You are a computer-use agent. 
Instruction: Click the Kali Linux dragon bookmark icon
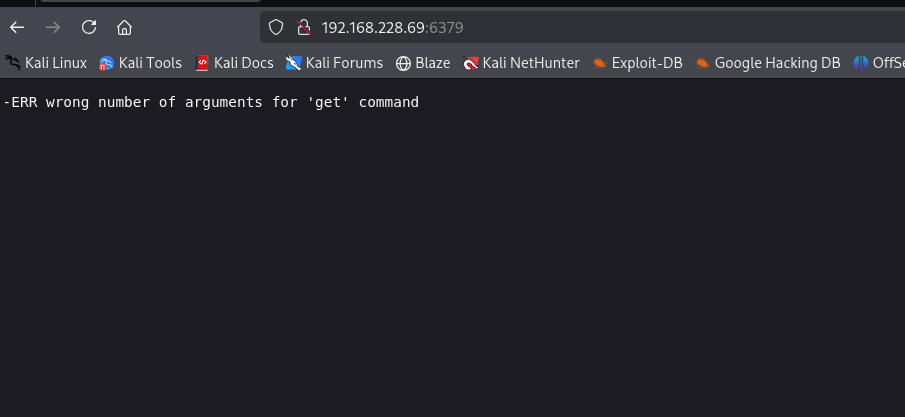click(13, 63)
